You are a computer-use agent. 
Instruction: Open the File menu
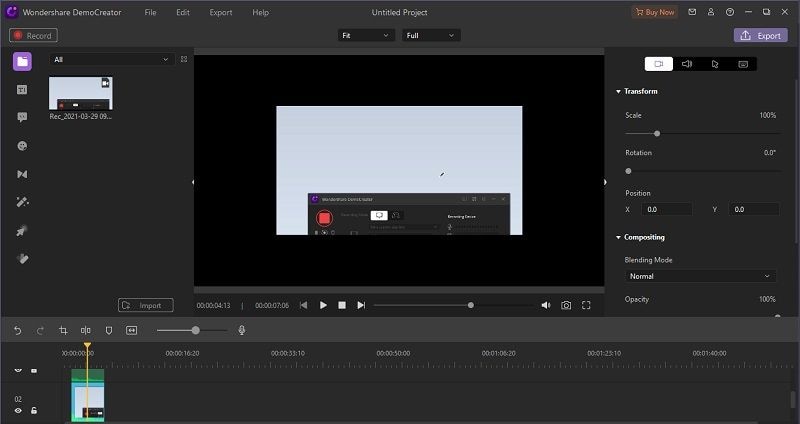151,12
